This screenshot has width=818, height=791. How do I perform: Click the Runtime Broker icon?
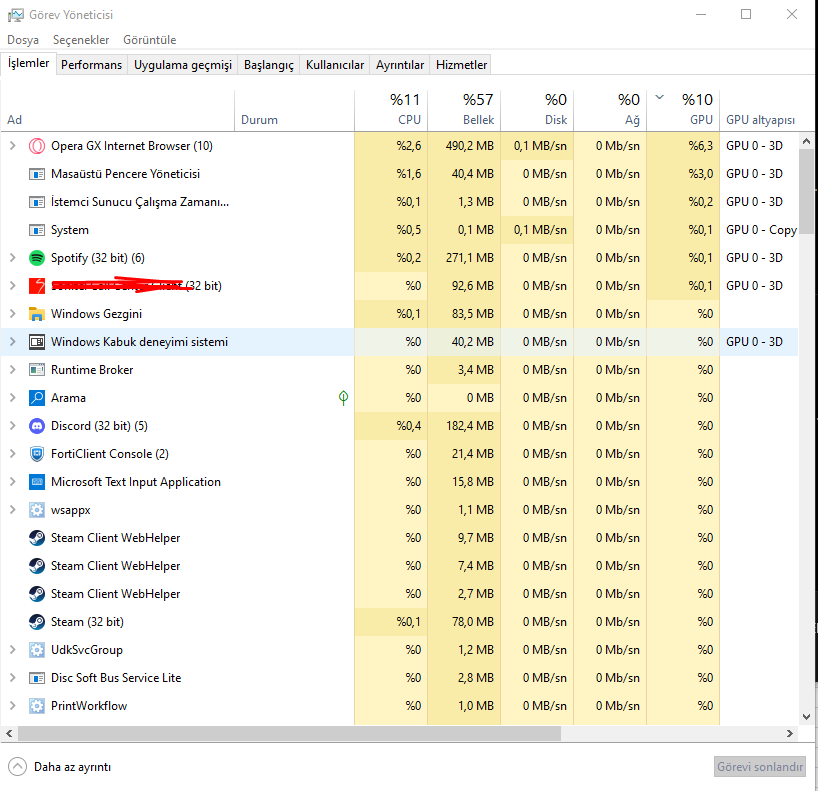(x=37, y=370)
